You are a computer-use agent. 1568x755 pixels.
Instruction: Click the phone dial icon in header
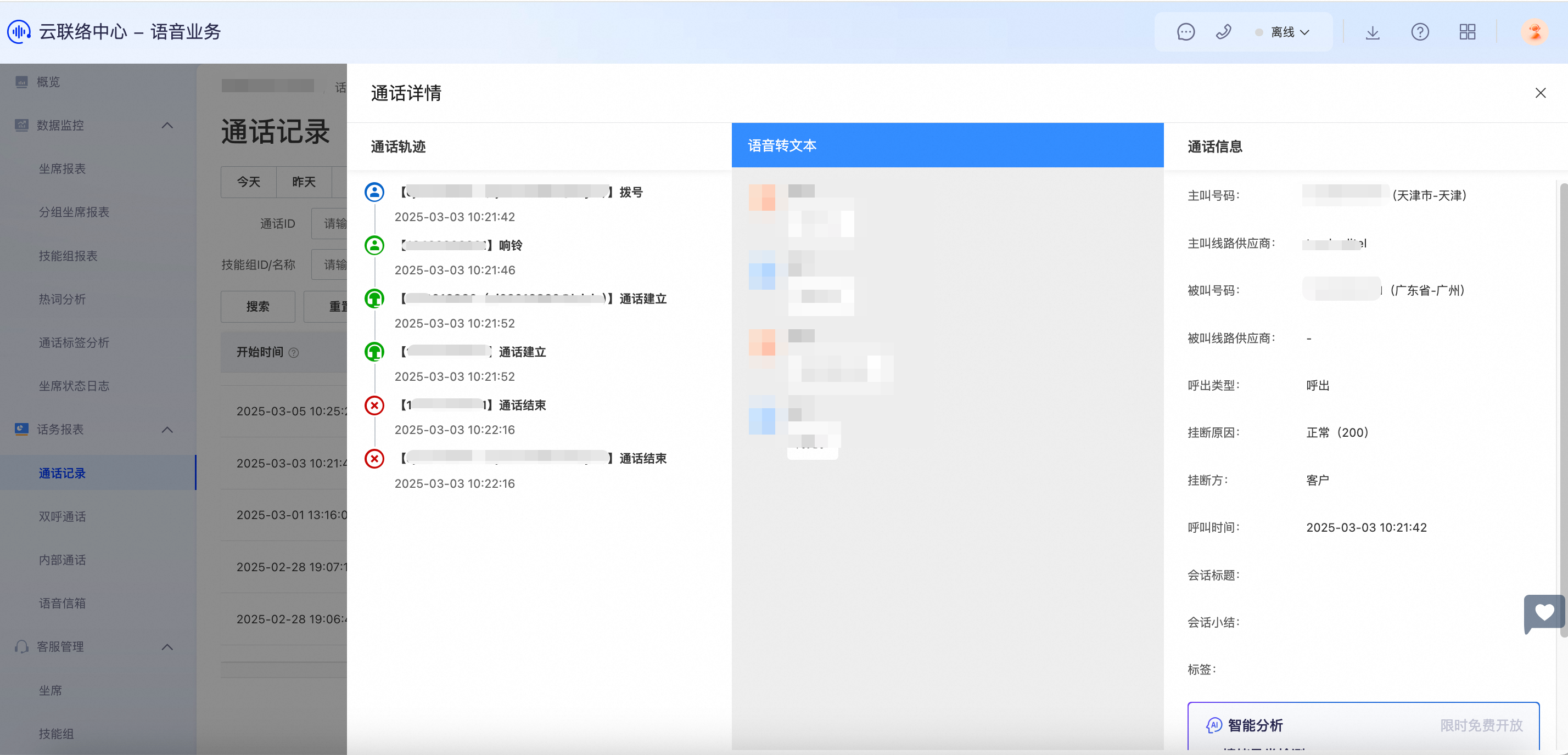(x=1223, y=32)
